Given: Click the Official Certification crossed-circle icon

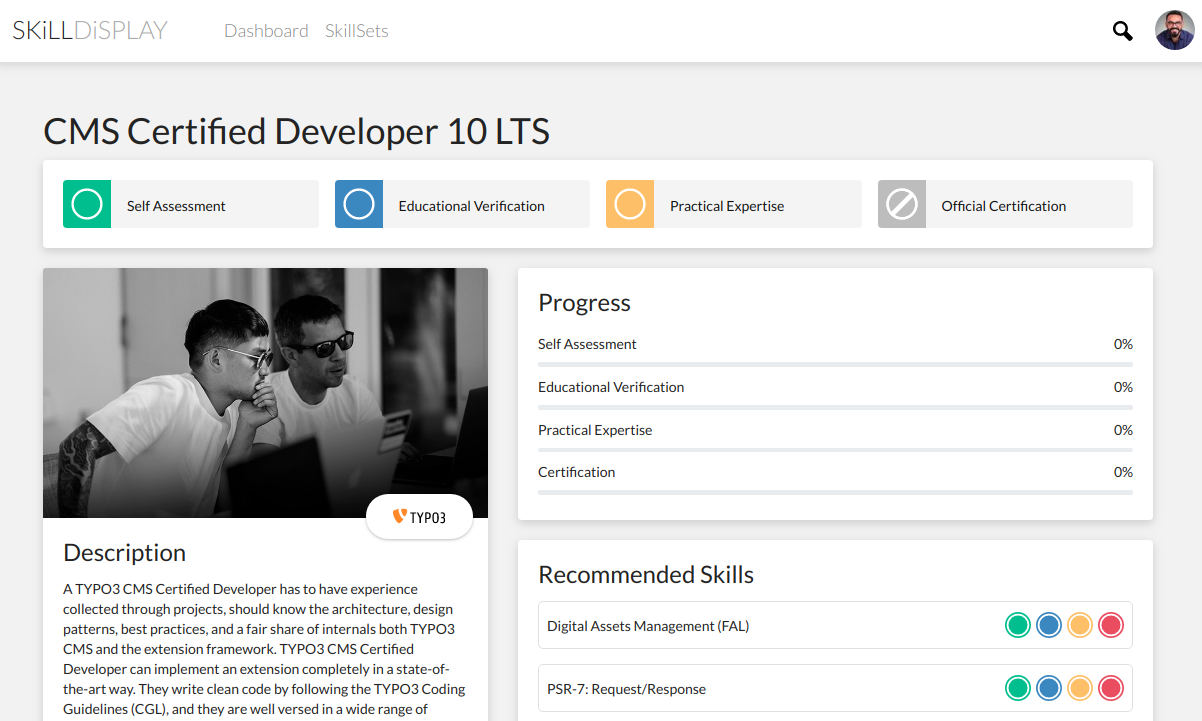Looking at the screenshot, I should [x=902, y=204].
